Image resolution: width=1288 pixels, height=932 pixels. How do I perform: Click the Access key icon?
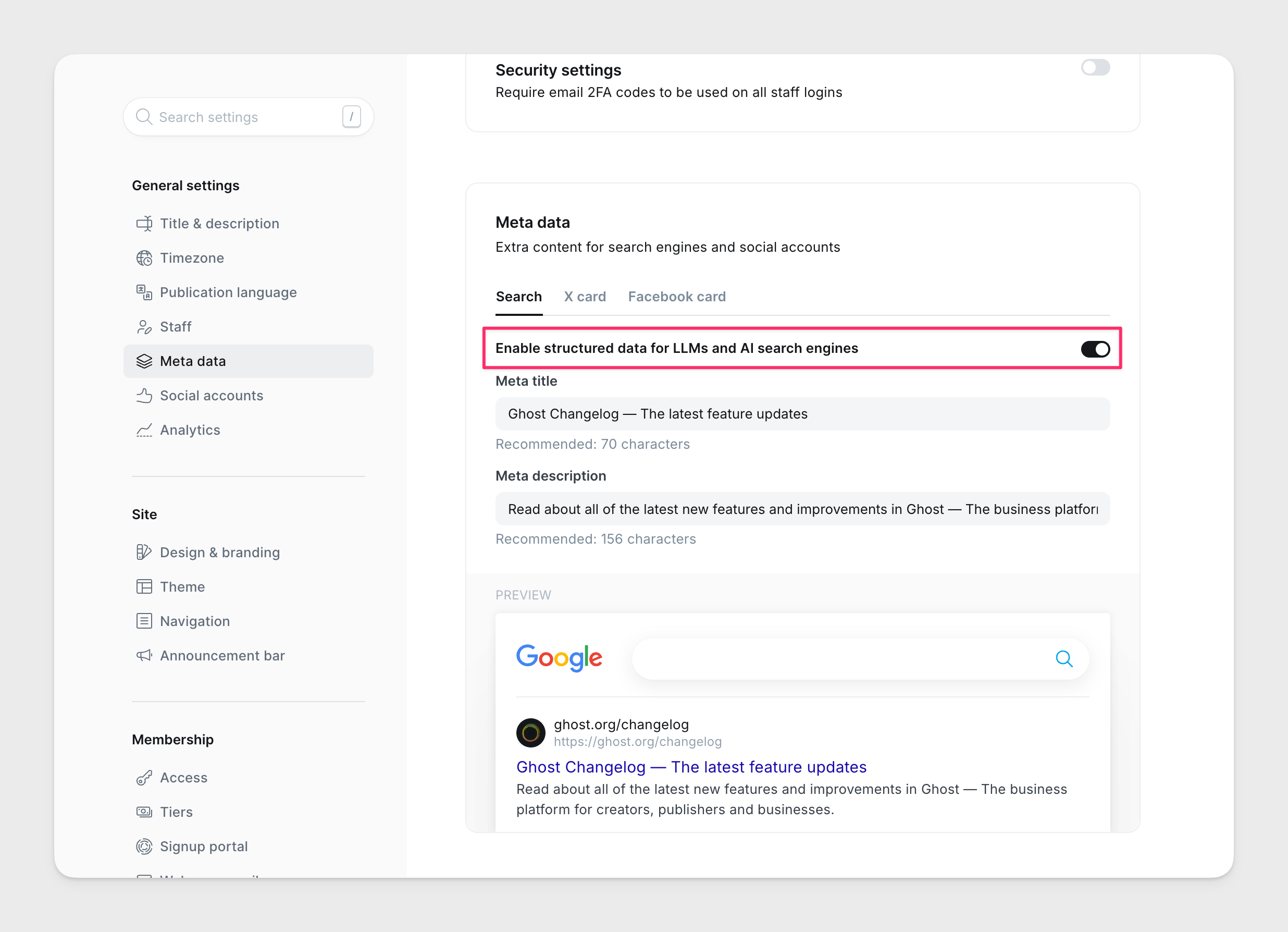144,777
